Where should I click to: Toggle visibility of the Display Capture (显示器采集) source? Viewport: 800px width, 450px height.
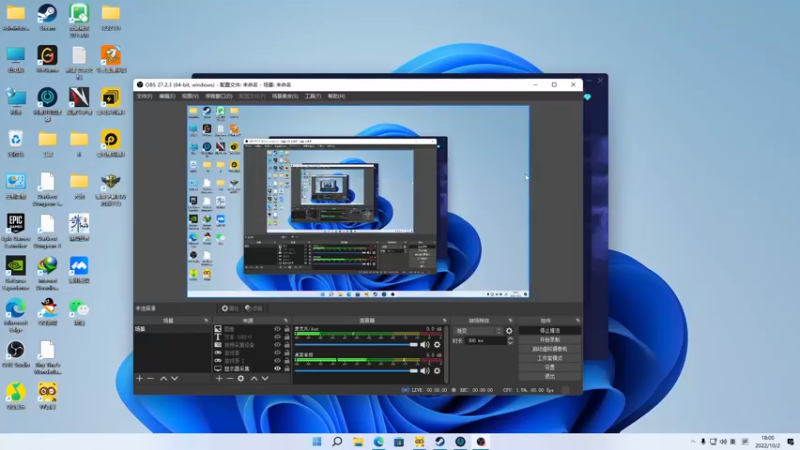[278, 368]
